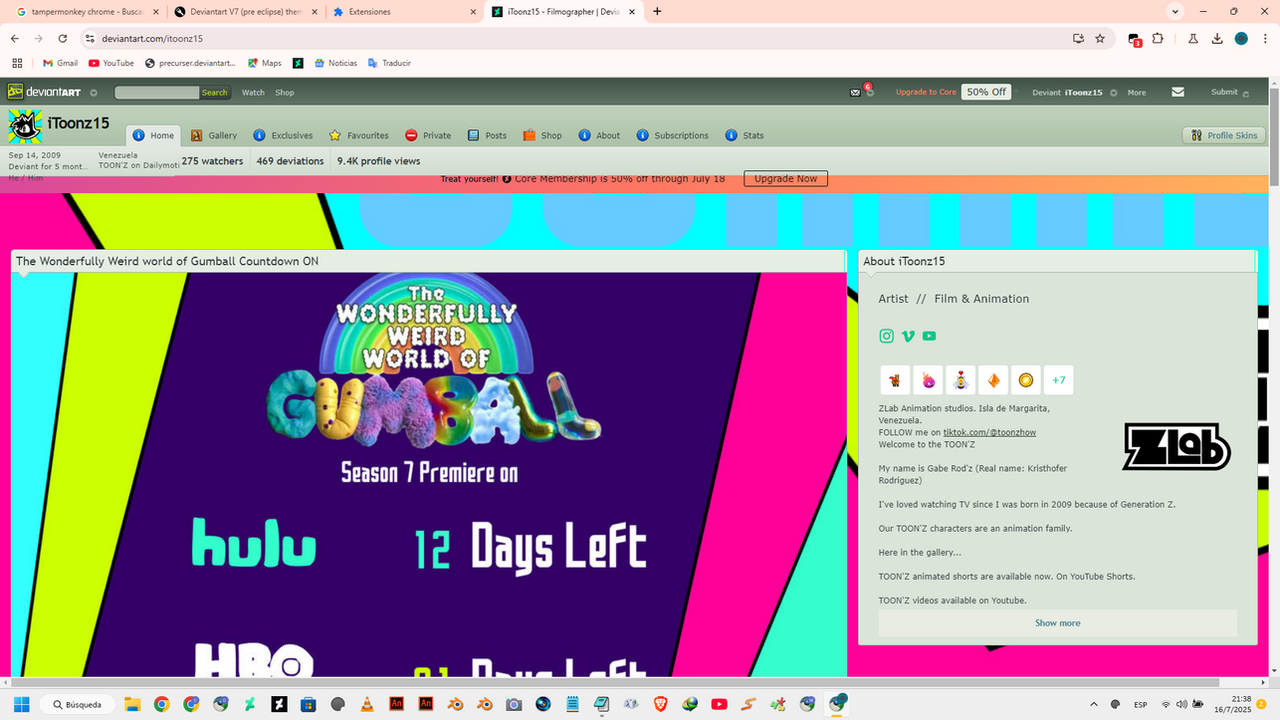Open the Favourites tab
This screenshot has height=720, width=1280.
coord(359,135)
